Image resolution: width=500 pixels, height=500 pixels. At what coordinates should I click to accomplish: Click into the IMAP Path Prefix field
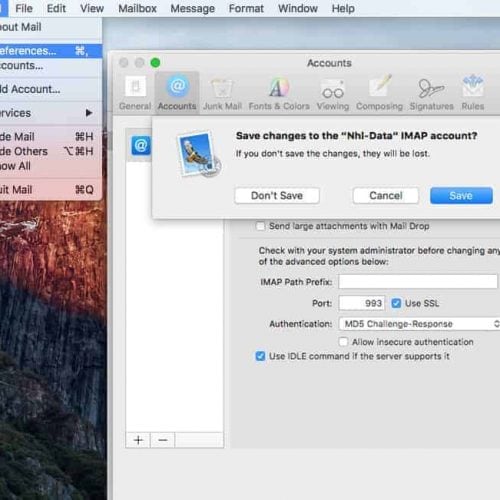coord(418,282)
